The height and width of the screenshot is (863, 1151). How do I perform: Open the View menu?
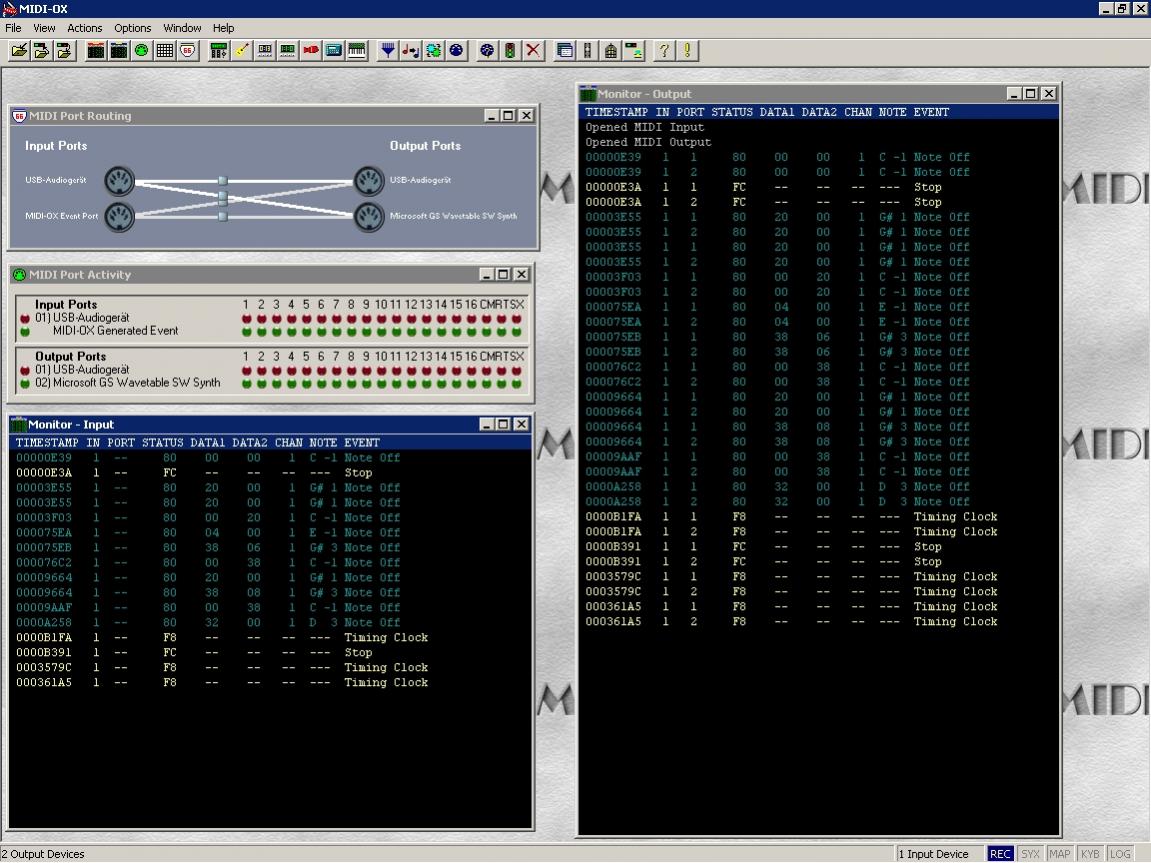point(44,28)
